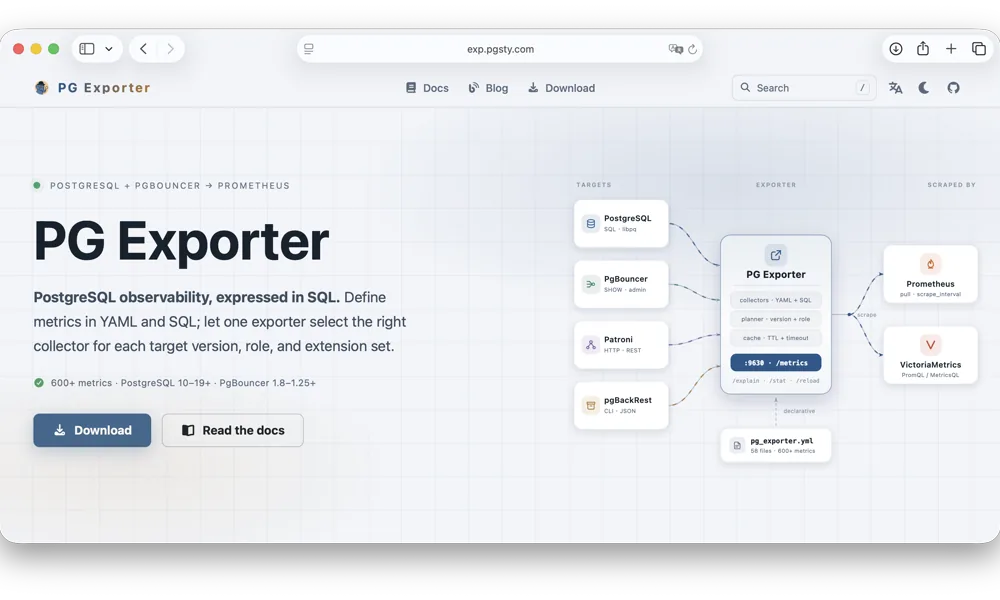Click the pg_exporter.yml file icon
The image size is (1000, 600).
[737, 445]
